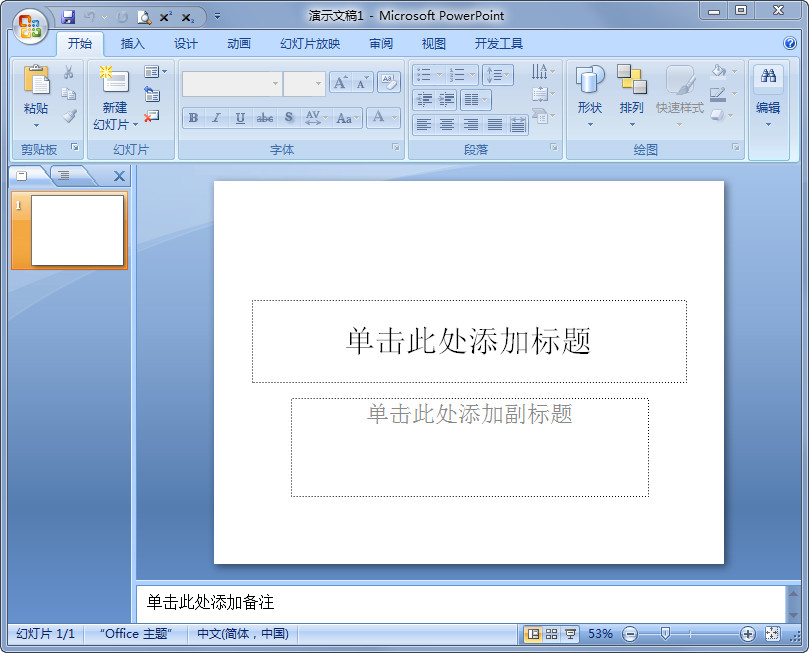Click the Center Align text icon
The height and width of the screenshot is (653, 809).
(x=447, y=124)
